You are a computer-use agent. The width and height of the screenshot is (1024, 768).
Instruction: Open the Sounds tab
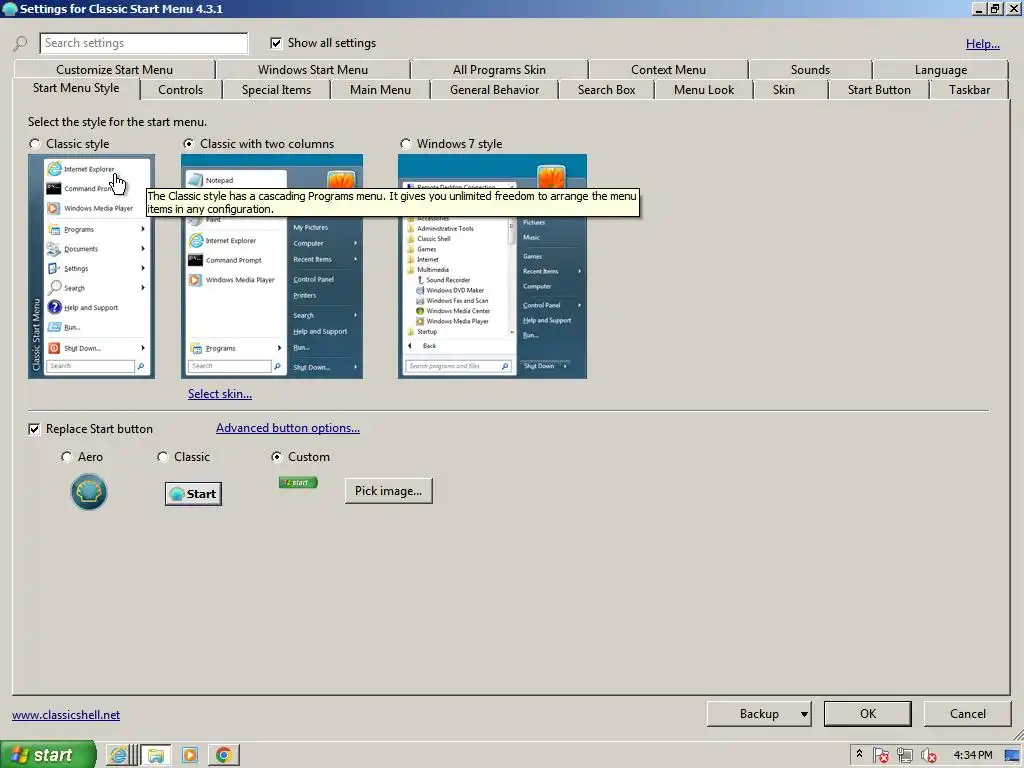coord(810,70)
